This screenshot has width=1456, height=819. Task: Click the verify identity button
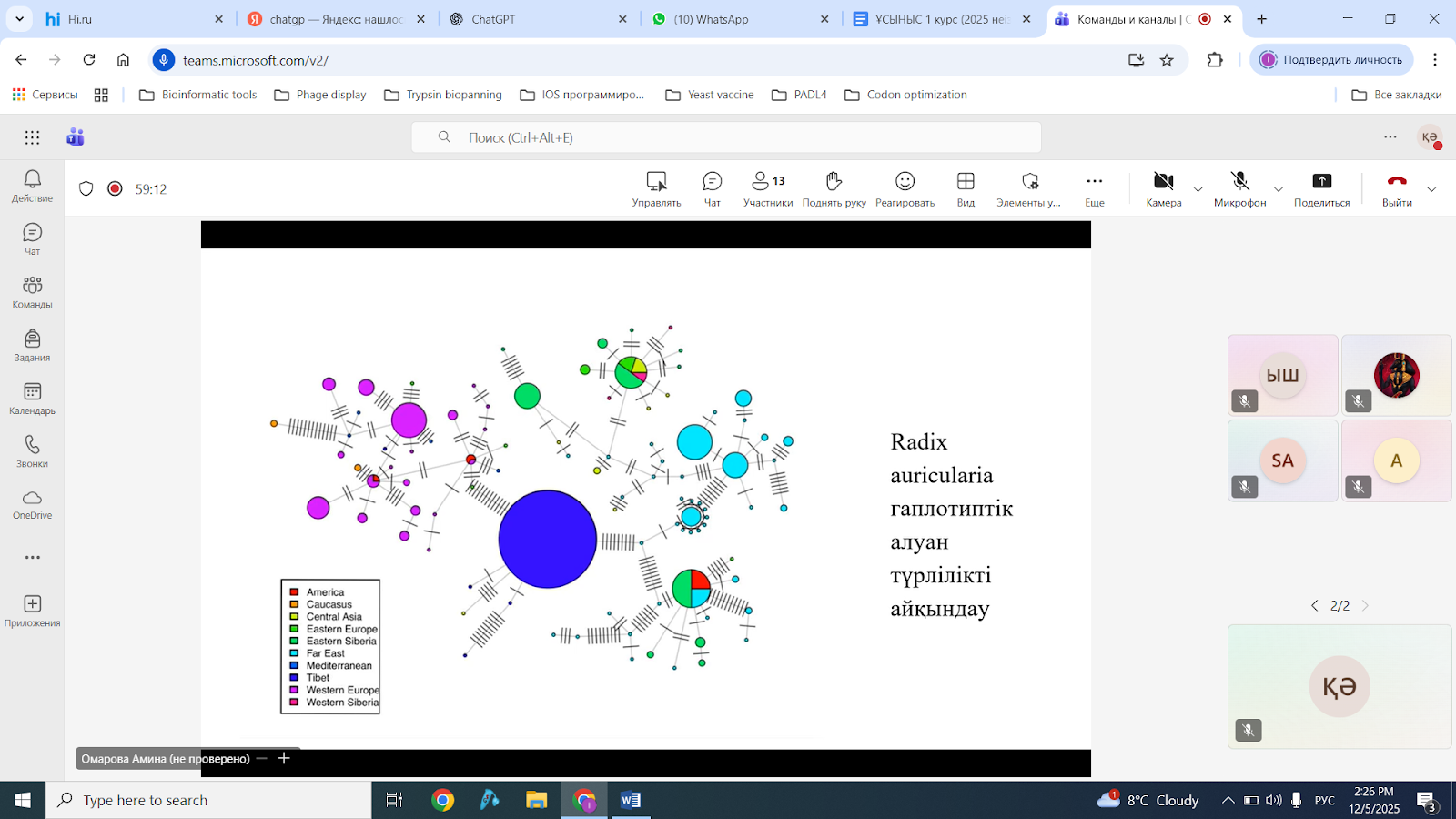point(1331,60)
